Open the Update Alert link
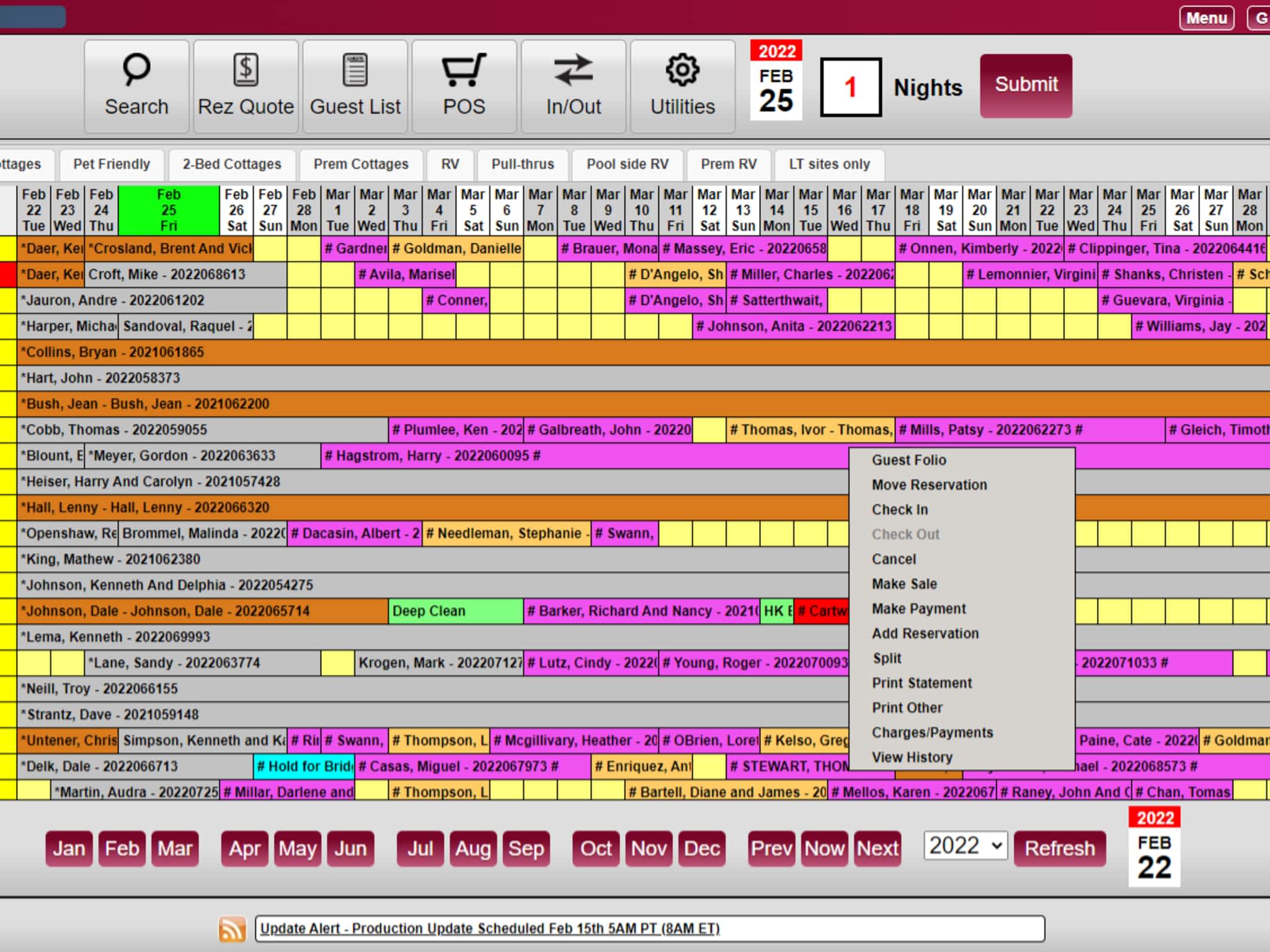Viewport: 1270px width, 952px height. 489,928
